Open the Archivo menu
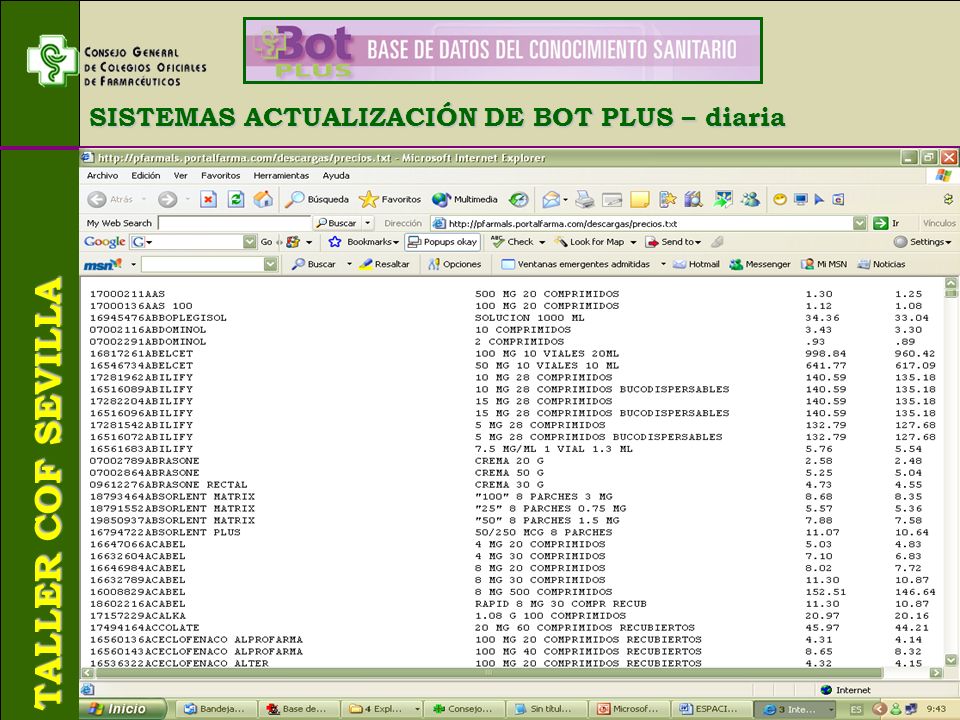Viewport: 960px width, 720px height. click(x=102, y=176)
